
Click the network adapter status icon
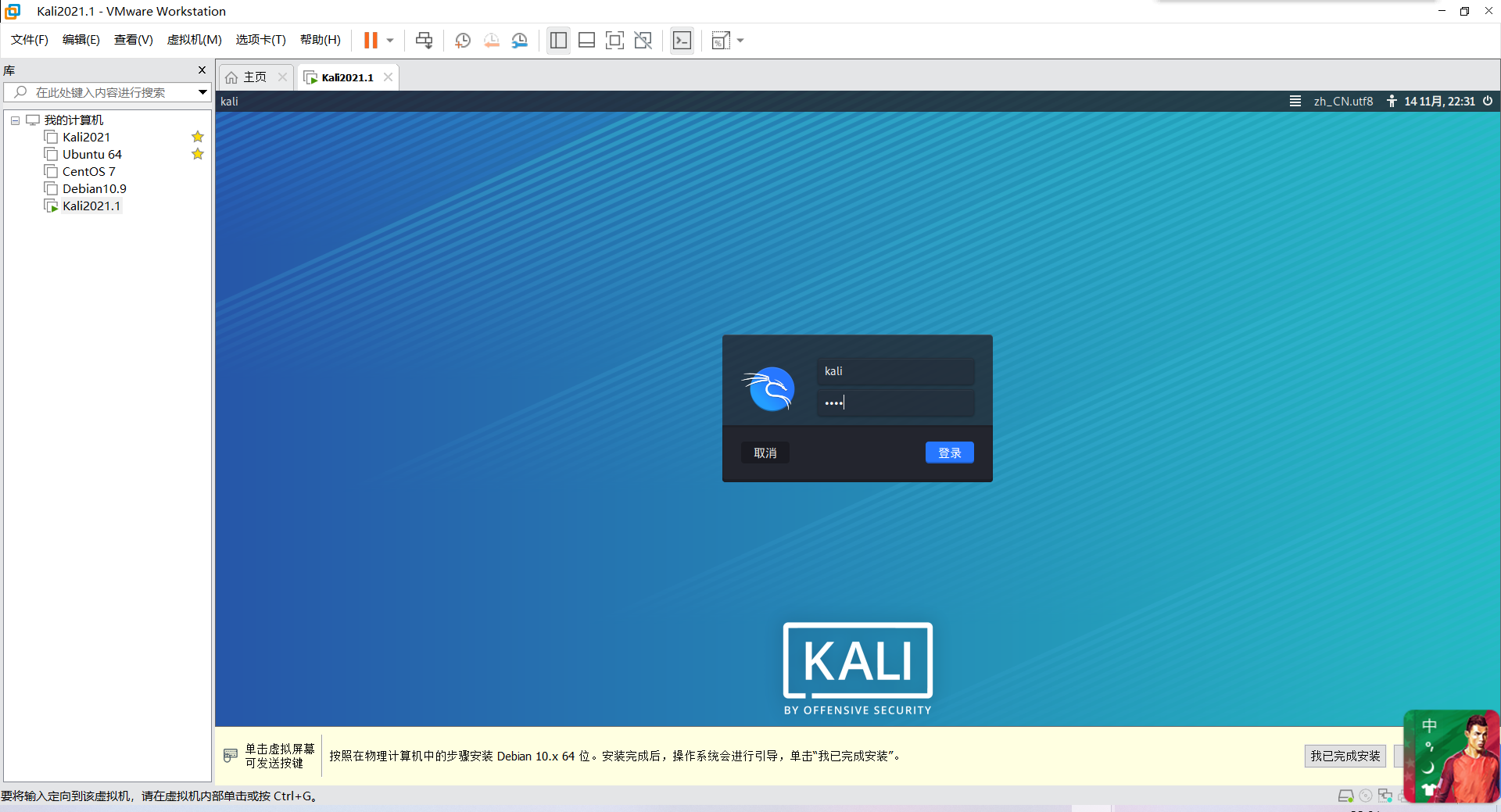tap(1385, 796)
